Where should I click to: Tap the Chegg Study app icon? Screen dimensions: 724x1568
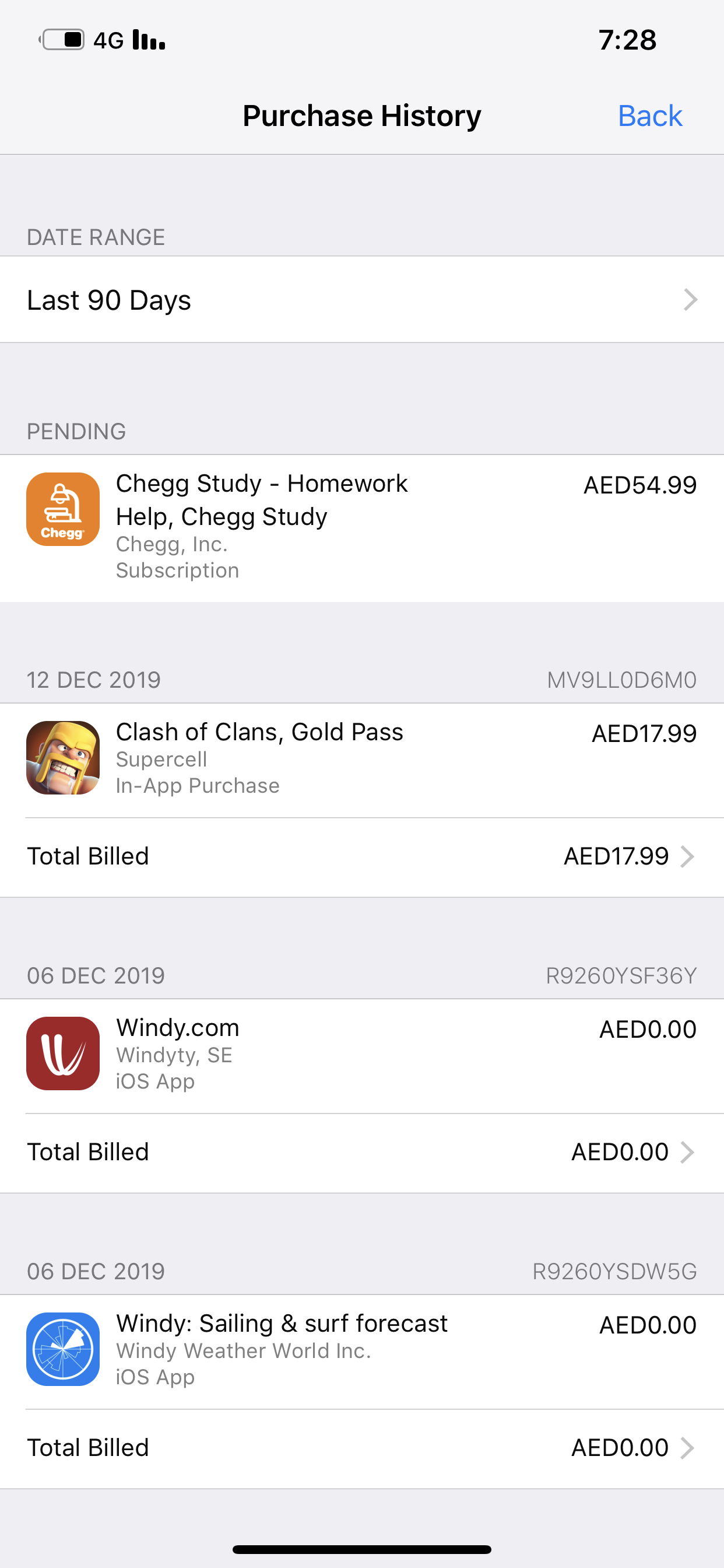(x=63, y=509)
